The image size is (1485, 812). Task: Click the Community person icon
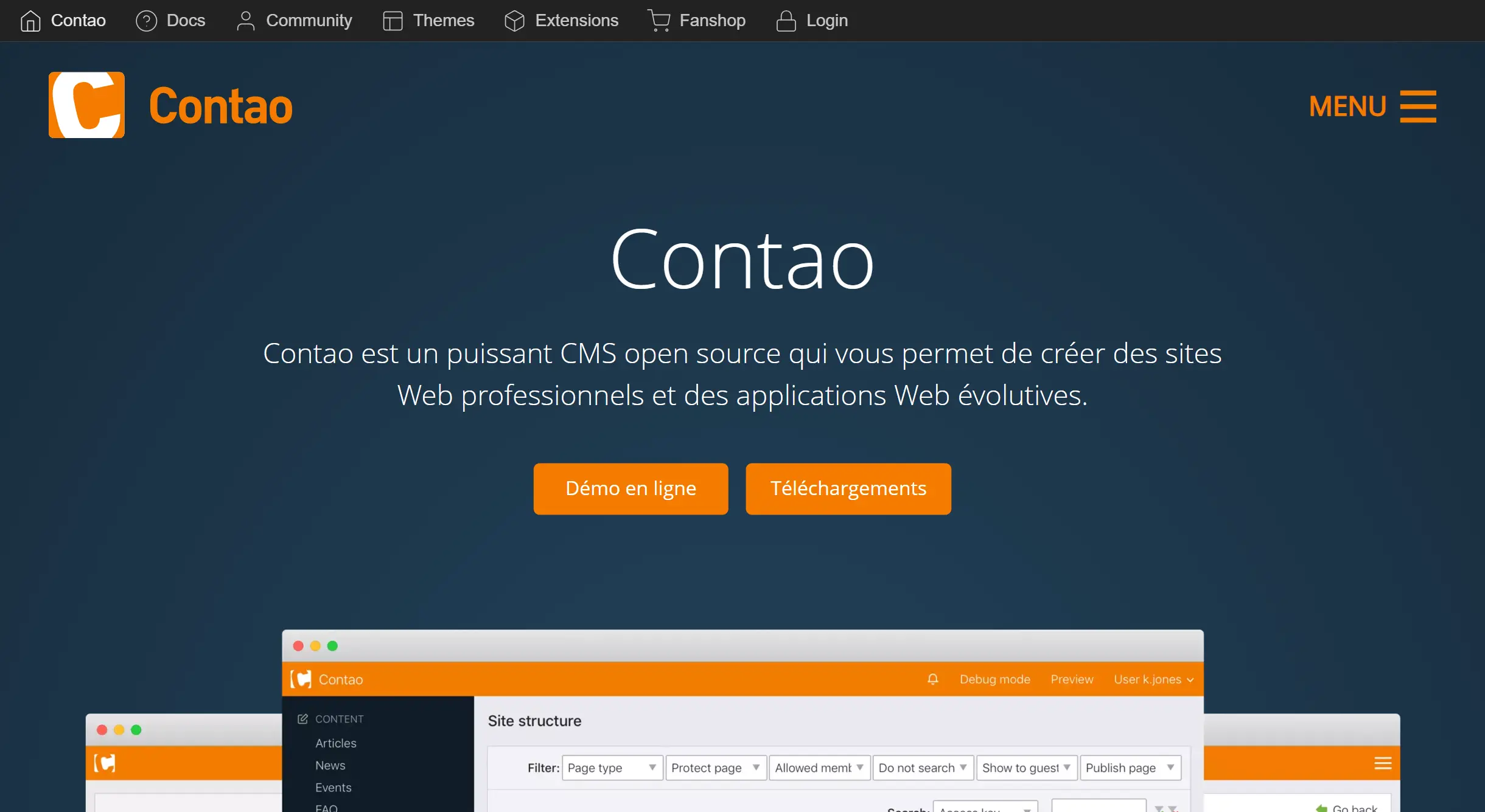point(245,20)
